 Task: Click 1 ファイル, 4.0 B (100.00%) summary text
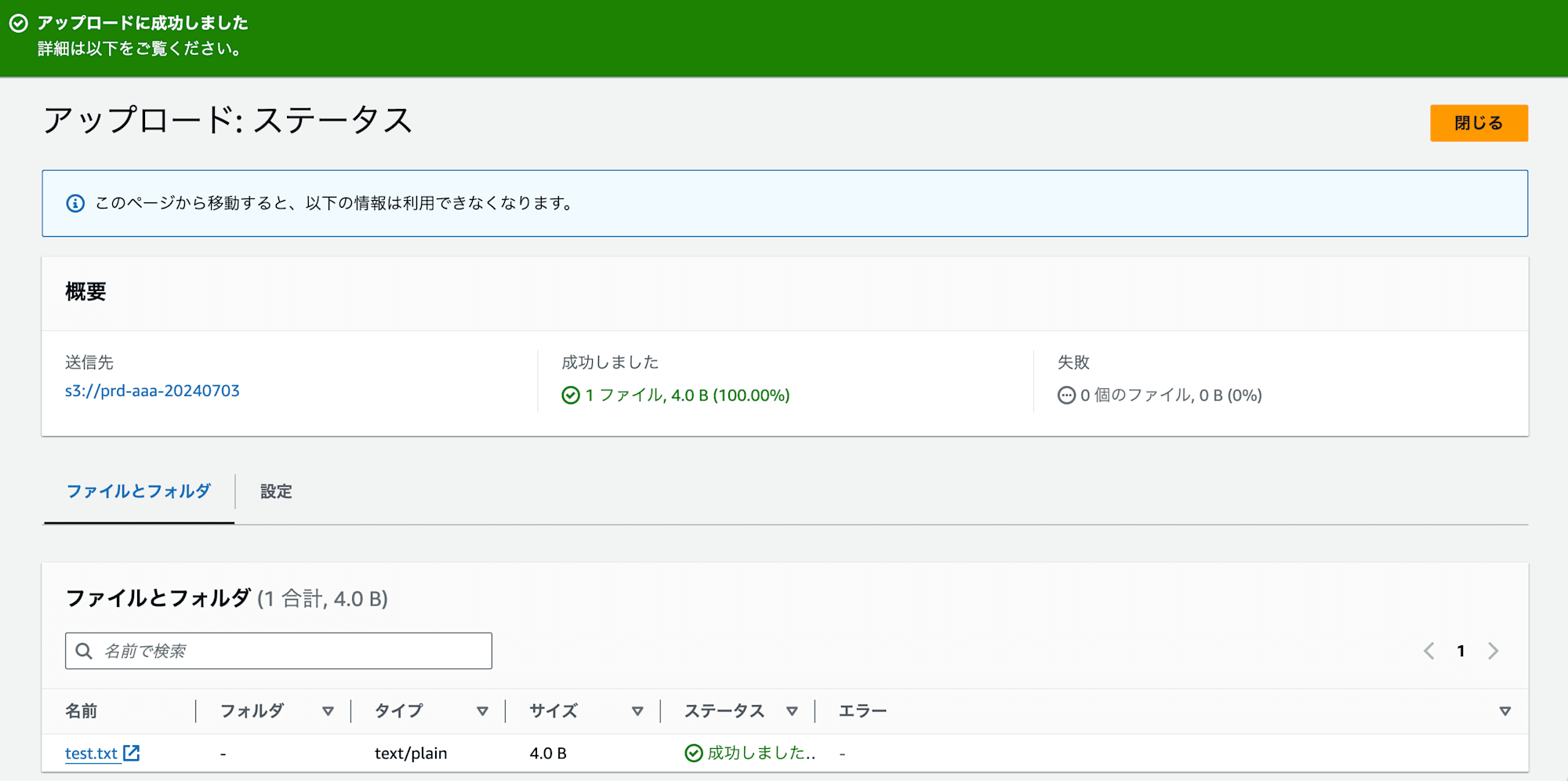[x=688, y=395]
